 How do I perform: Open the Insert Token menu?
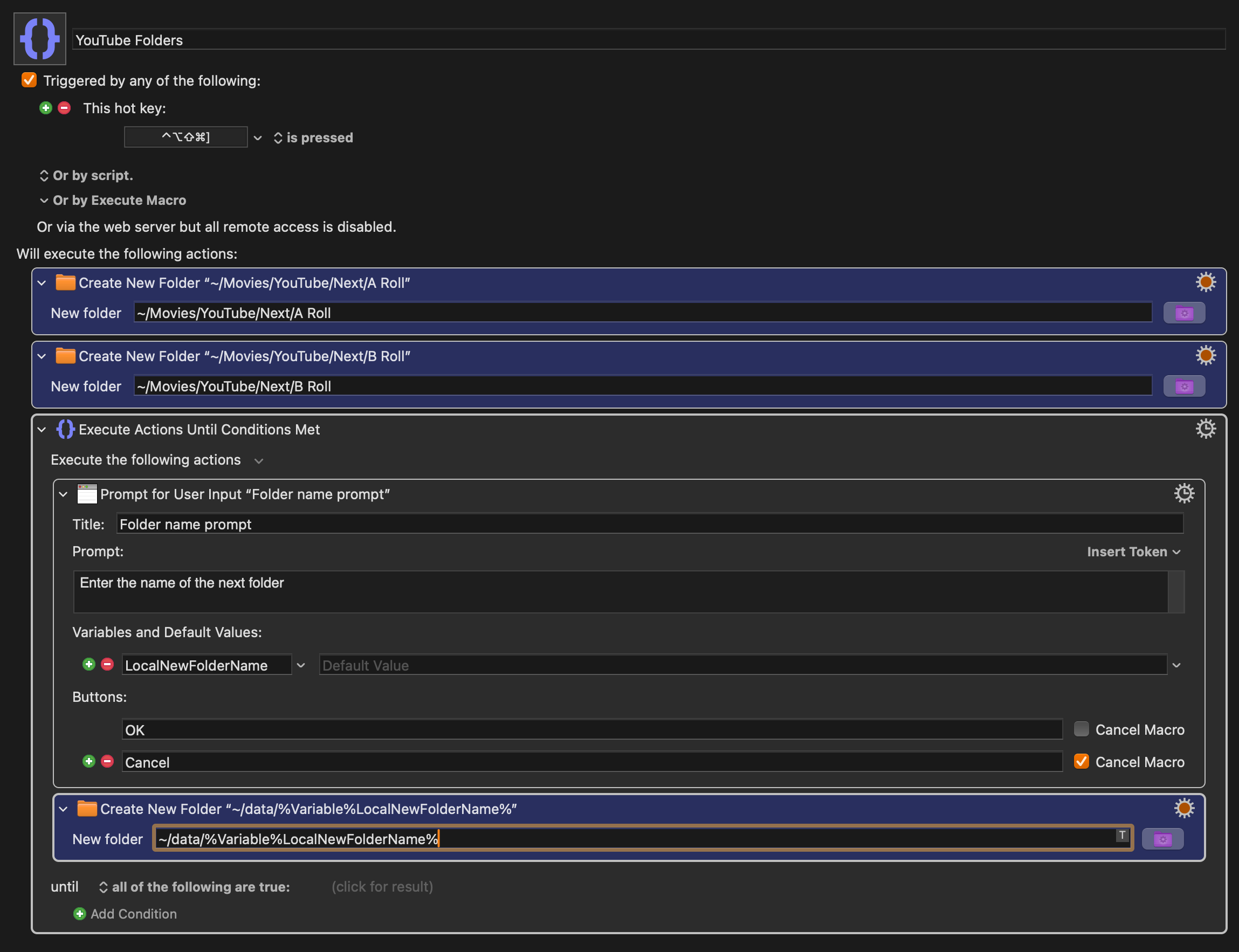click(1133, 552)
